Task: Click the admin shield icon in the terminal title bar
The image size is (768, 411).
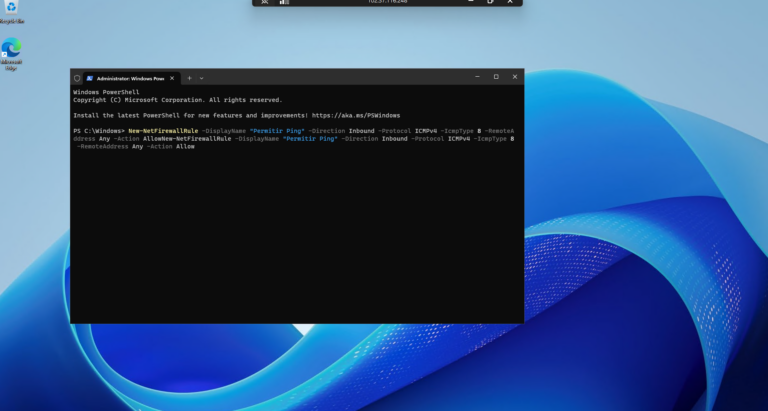Action: coord(77,78)
